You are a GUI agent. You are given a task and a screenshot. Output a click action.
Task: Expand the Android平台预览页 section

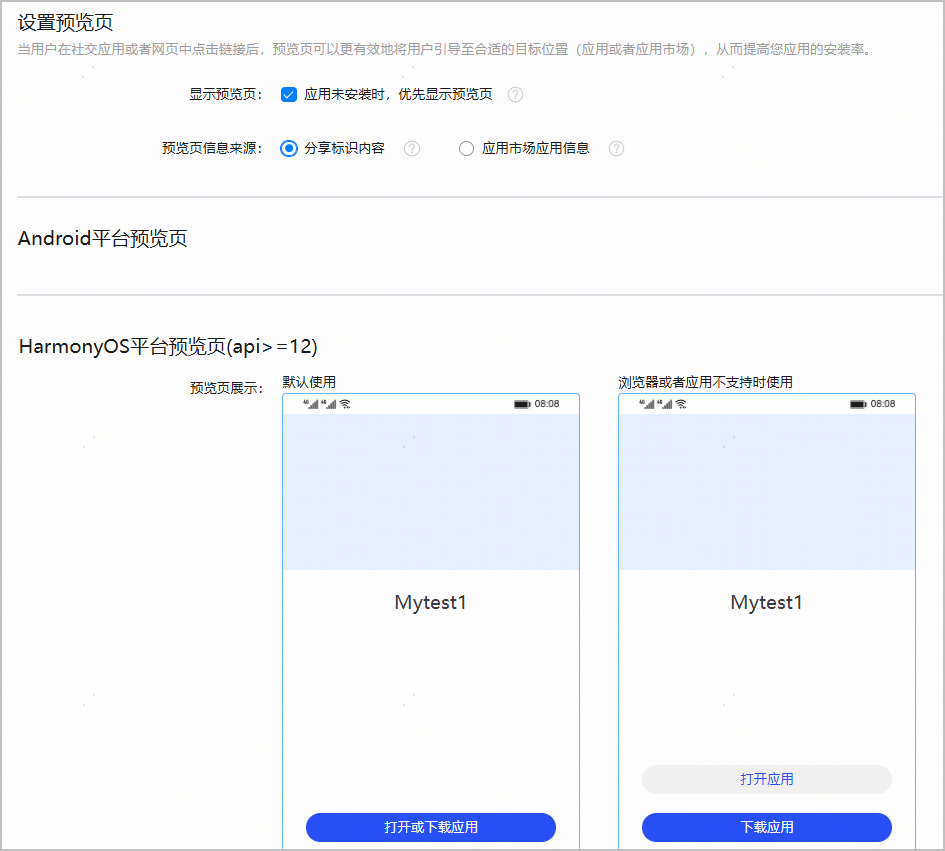[x=103, y=239]
